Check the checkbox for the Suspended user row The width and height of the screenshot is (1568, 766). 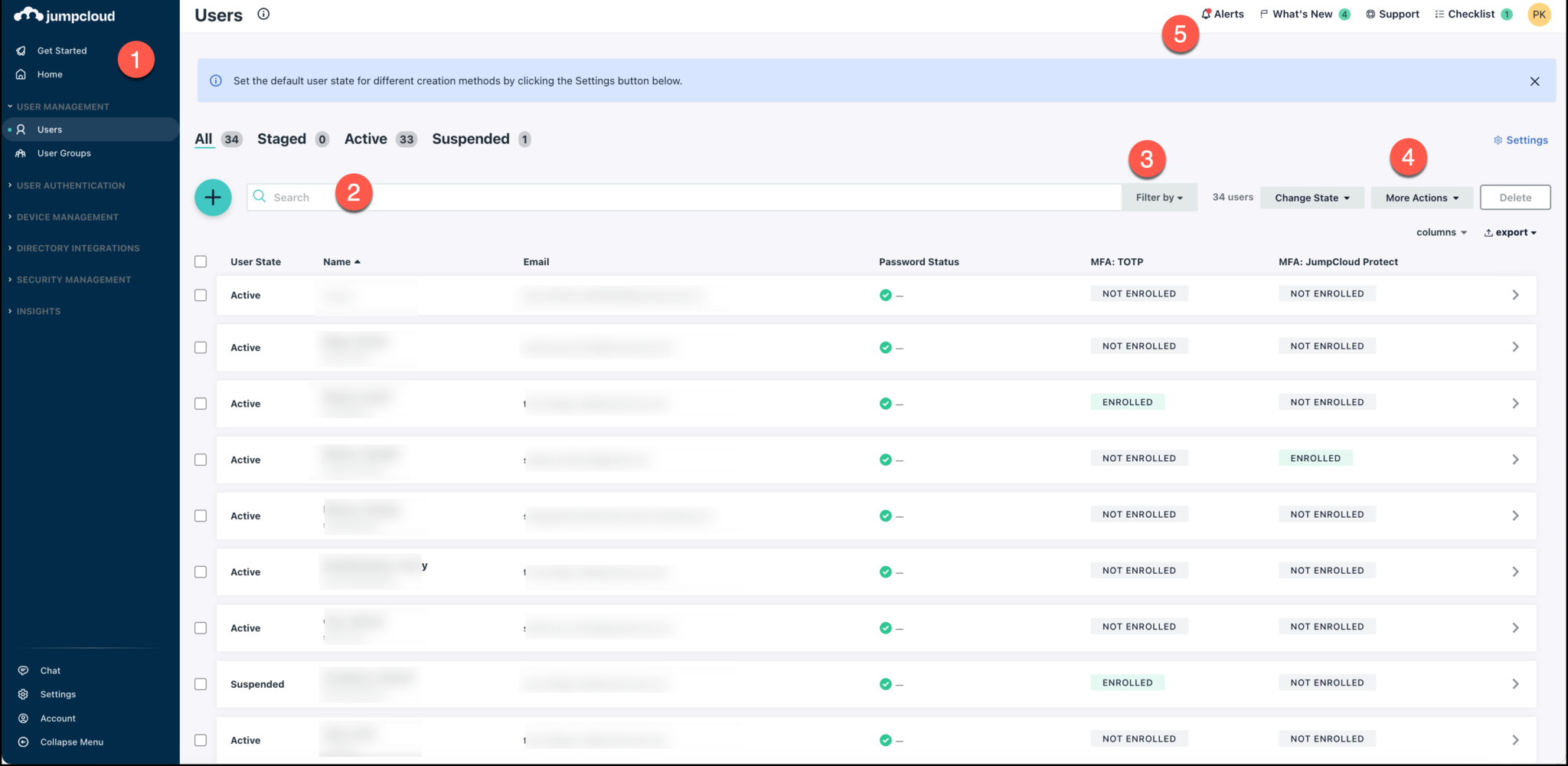pos(200,684)
